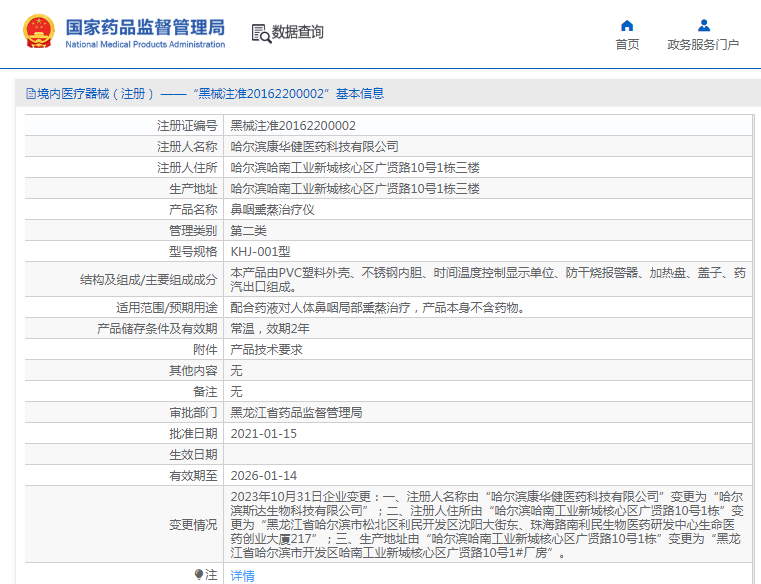Click the 适用范围/预期用途 label

coord(166,308)
